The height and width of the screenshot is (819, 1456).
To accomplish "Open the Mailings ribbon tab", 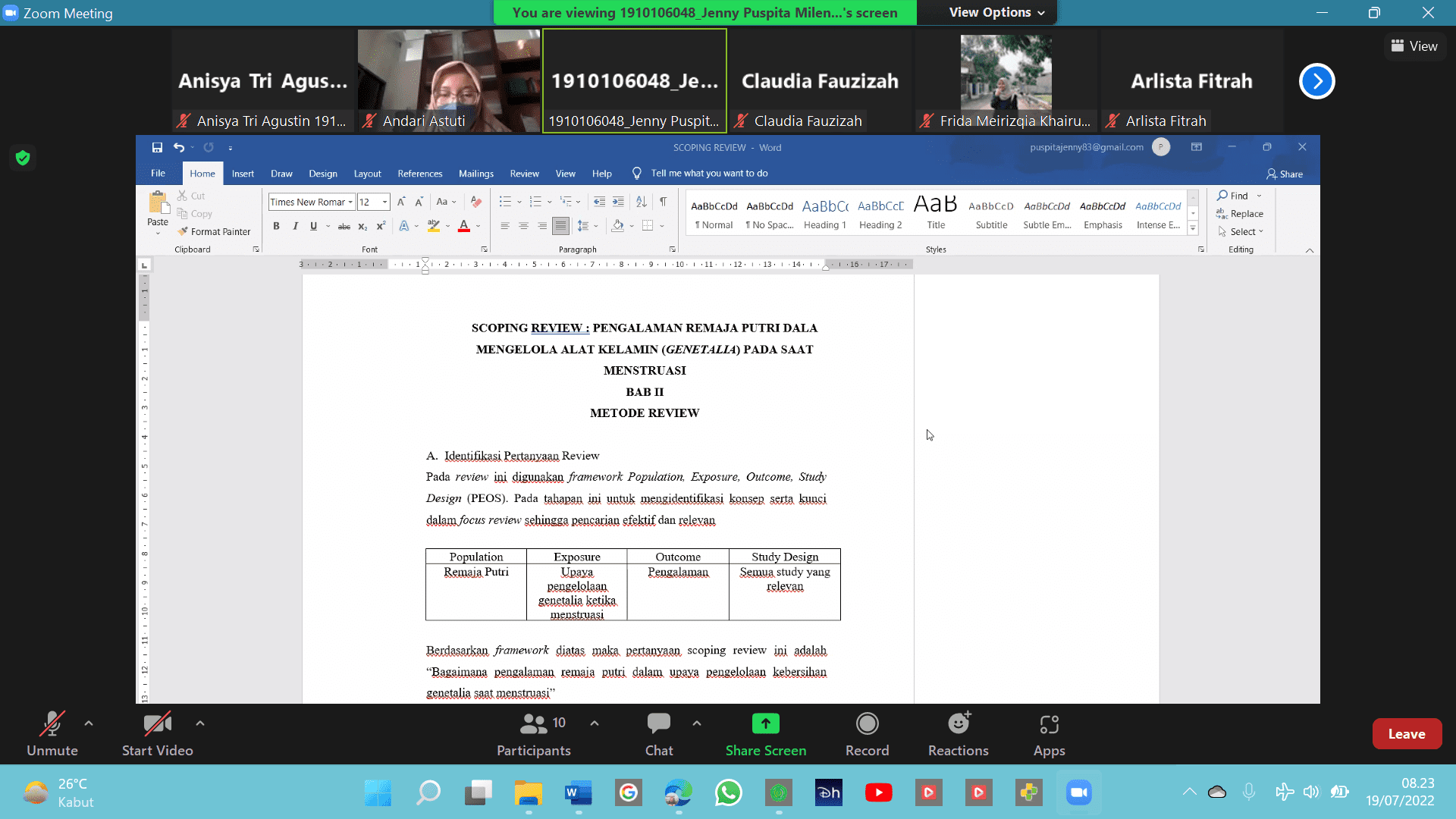I will pos(477,173).
